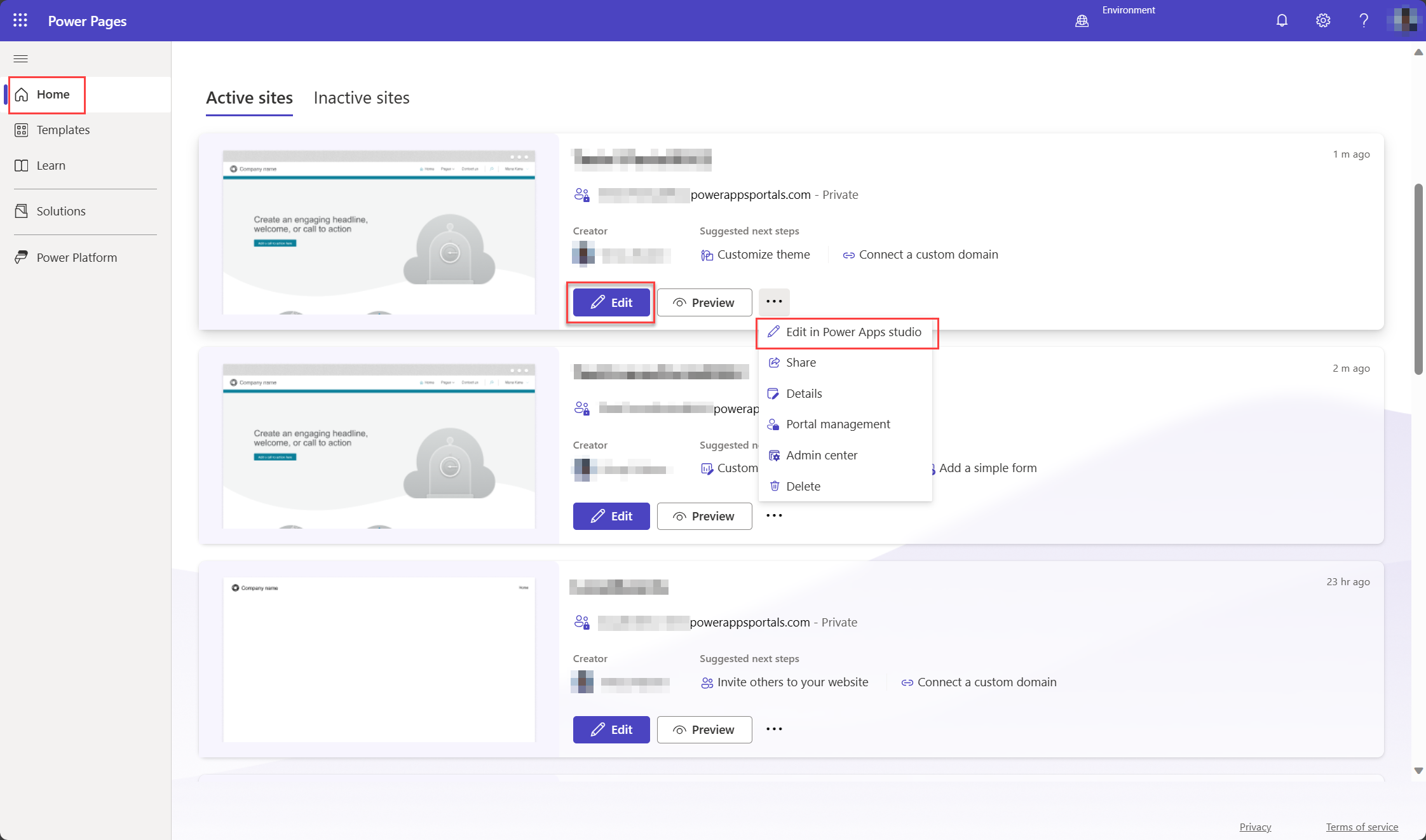The width and height of the screenshot is (1426, 840).
Task: Click the notifications bell icon
Action: click(x=1281, y=20)
